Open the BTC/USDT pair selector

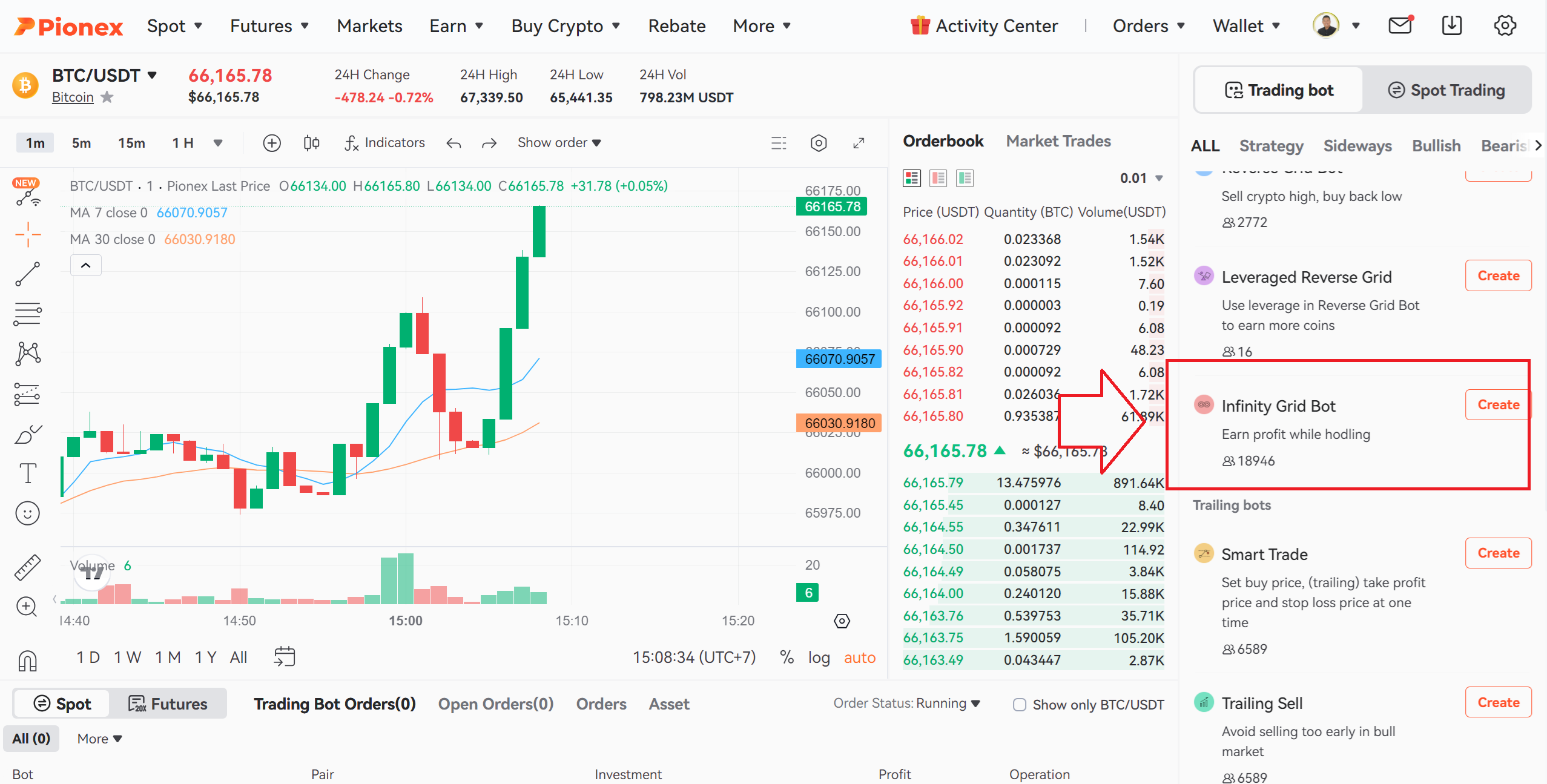[x=105, y=75]
